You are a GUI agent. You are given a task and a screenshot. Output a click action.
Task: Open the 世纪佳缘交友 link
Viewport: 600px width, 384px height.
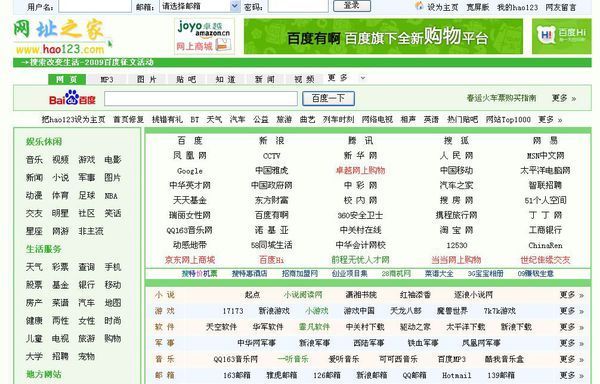[545, 260]
